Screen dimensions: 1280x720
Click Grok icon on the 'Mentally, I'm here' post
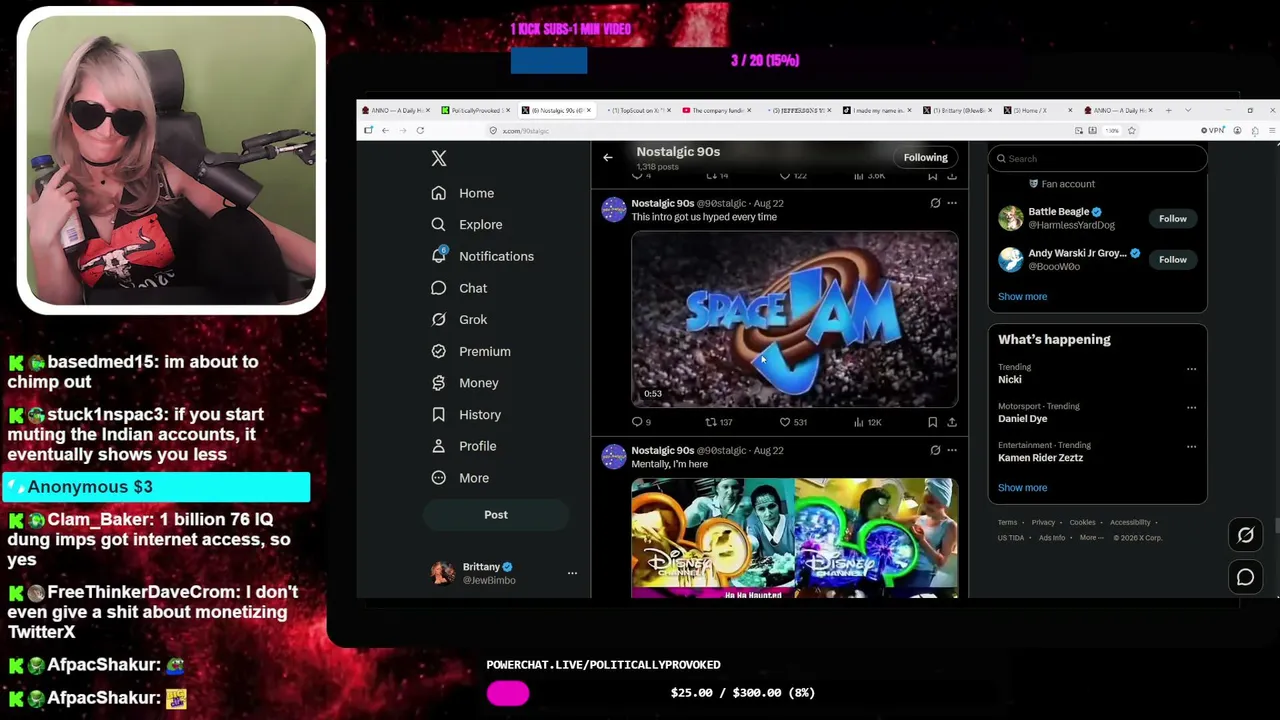coord(935,450)
